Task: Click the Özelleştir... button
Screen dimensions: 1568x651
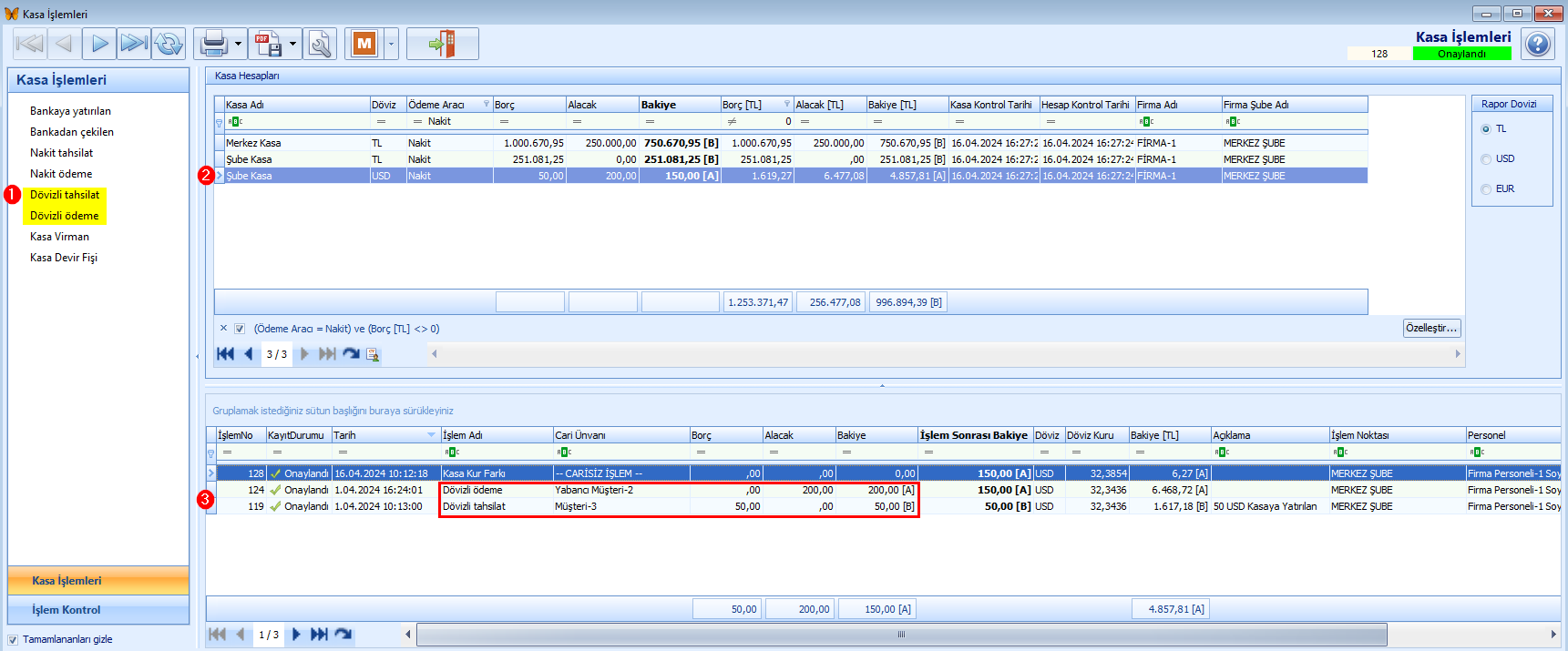Action: click(1432, 328)
